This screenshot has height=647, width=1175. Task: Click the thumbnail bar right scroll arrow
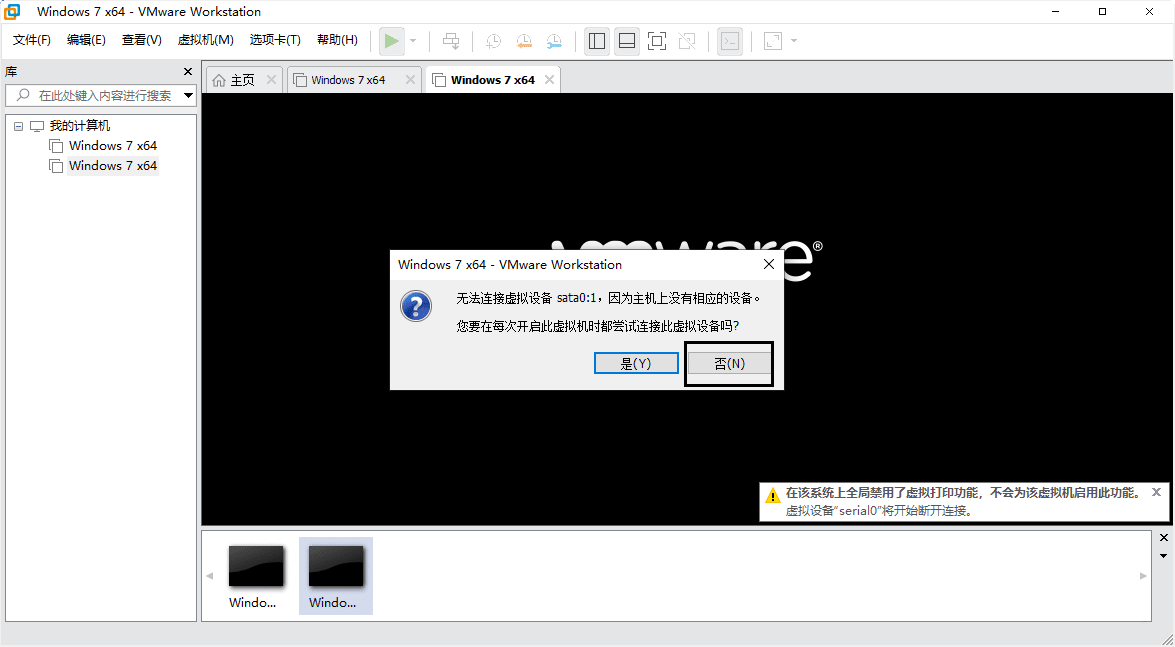(x=1143, y=576)
